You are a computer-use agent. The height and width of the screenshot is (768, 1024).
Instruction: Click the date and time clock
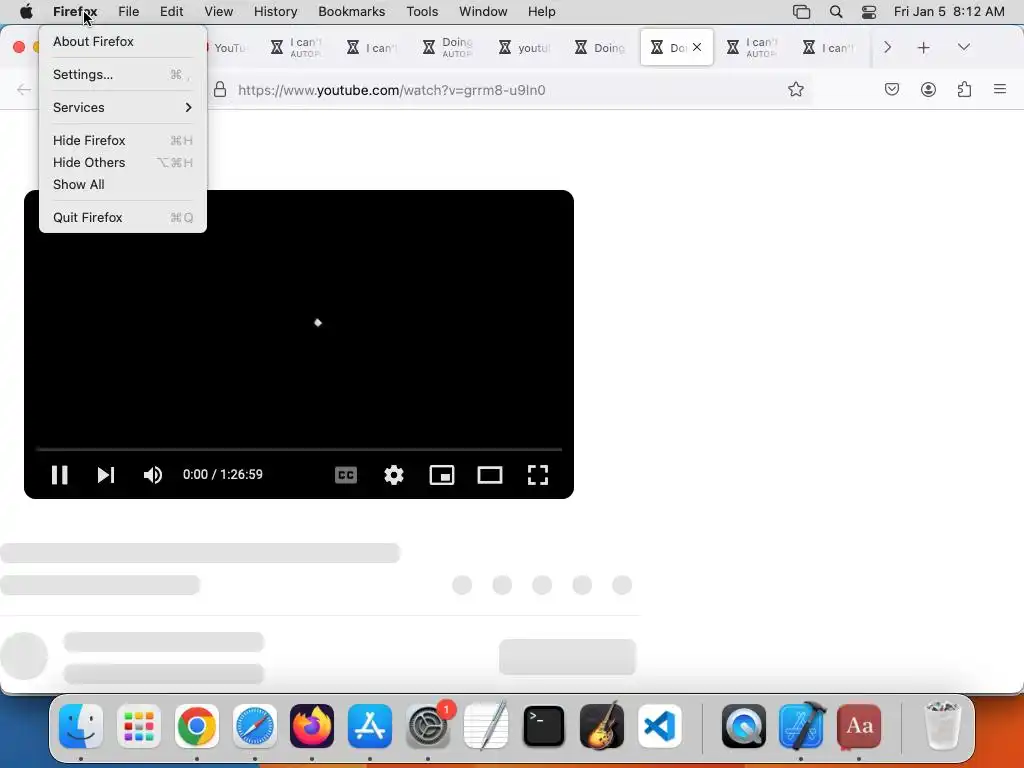pyautogui.click(x=949, y=12)
